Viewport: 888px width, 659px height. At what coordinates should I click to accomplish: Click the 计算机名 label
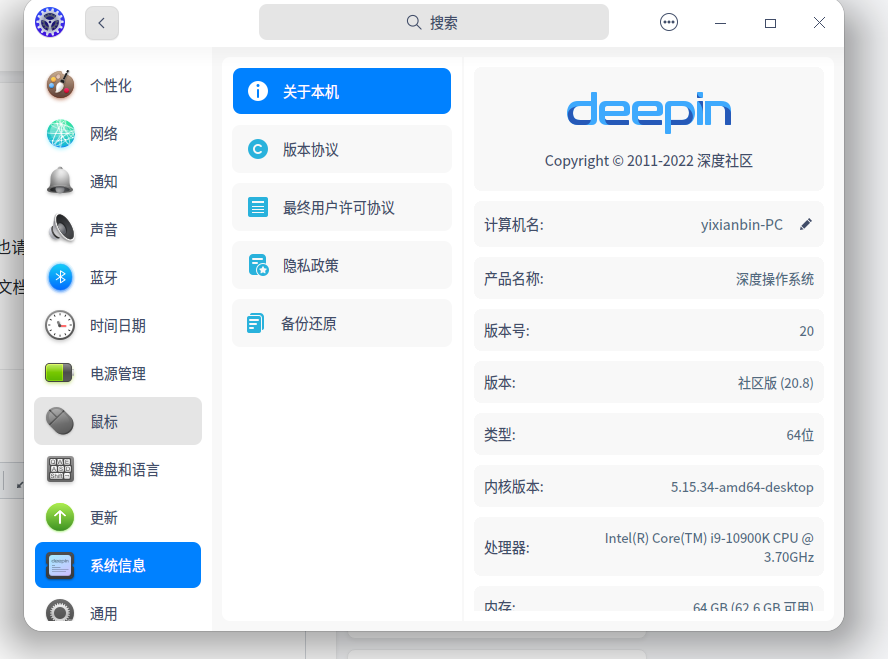pos(514,225)
